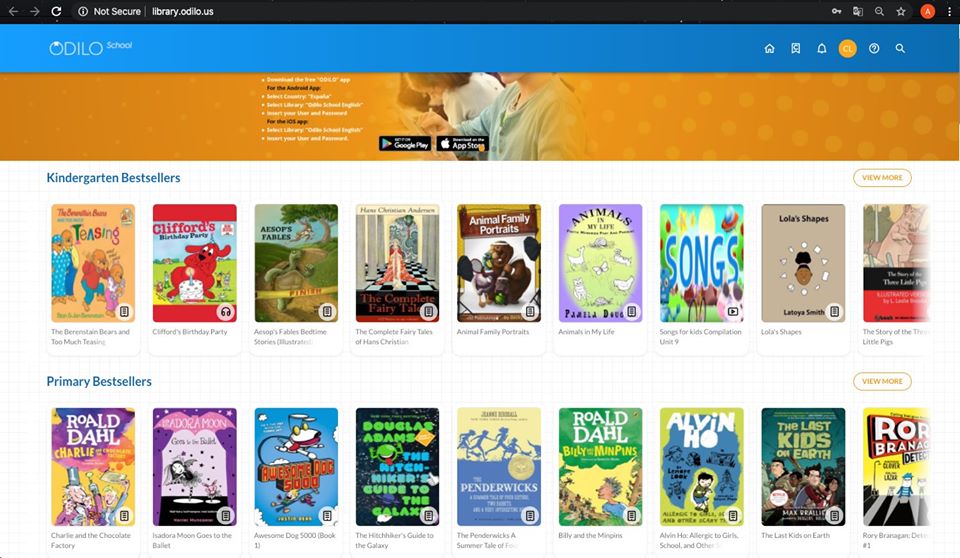Click the Google Play download badge
This screenshot has width=960, height=558.
coord(405,144)
